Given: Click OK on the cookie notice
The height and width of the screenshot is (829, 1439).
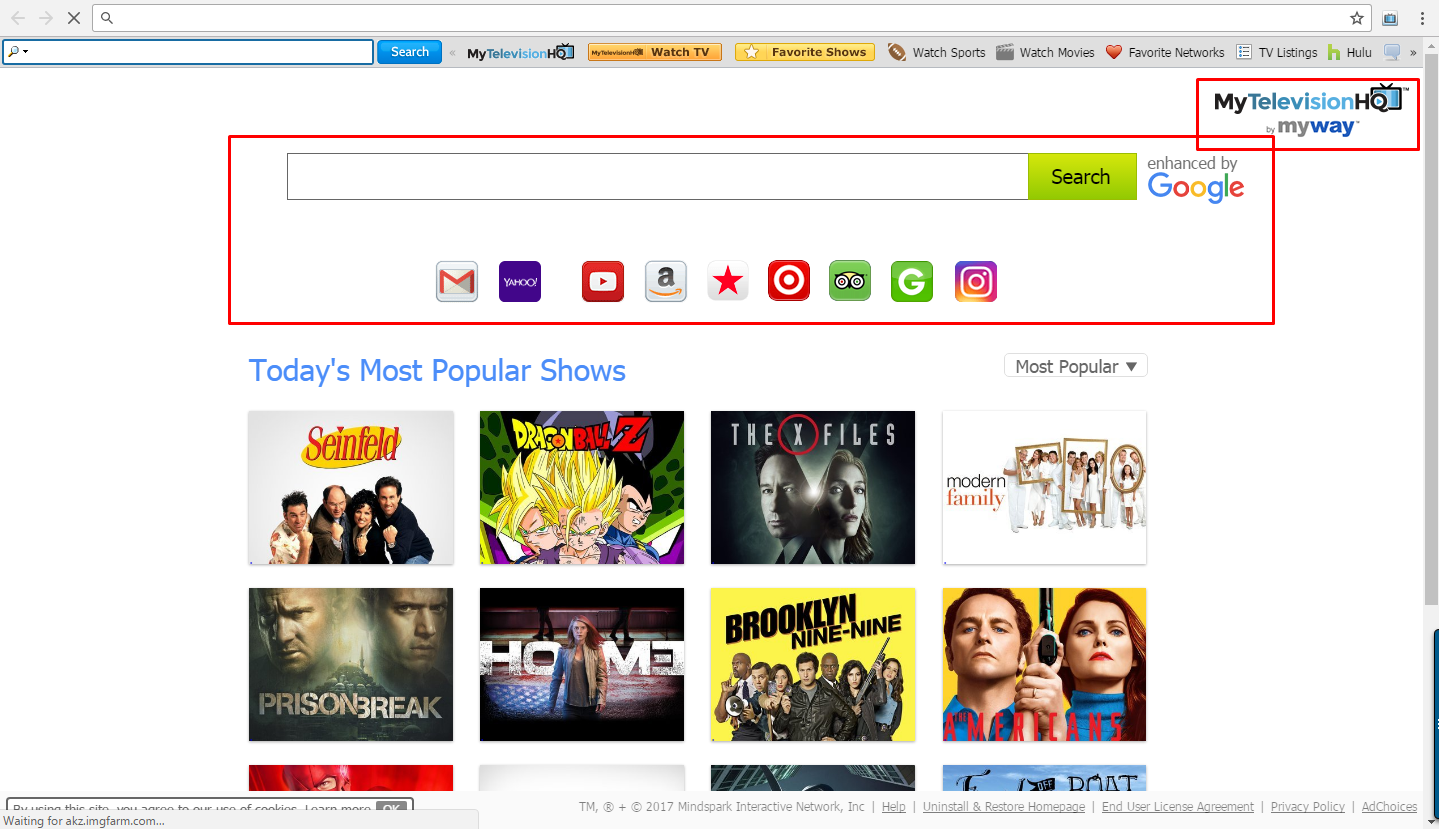Looking at the screenshot, I should [393, 808].
